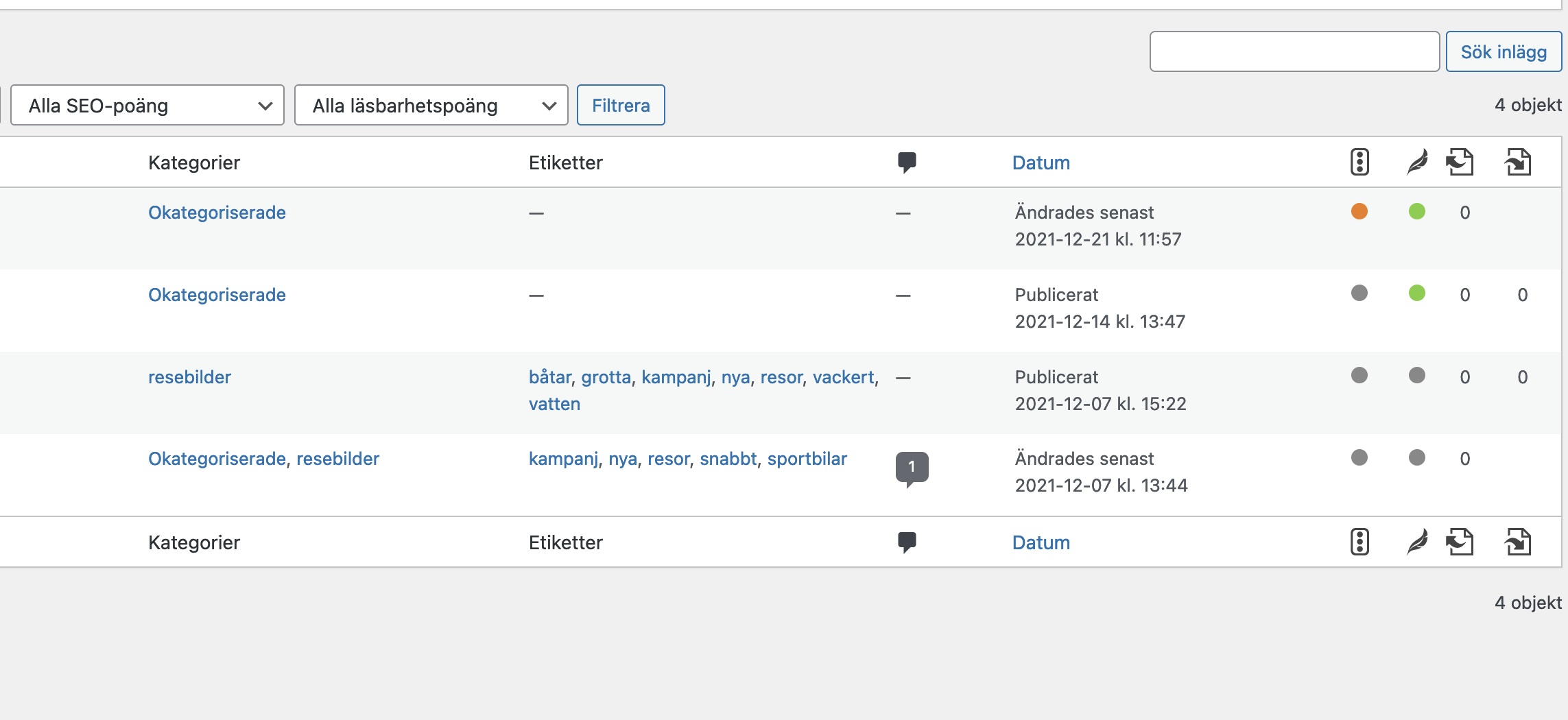
Task: Click the search input field
Action: [x=1295, y=51]
